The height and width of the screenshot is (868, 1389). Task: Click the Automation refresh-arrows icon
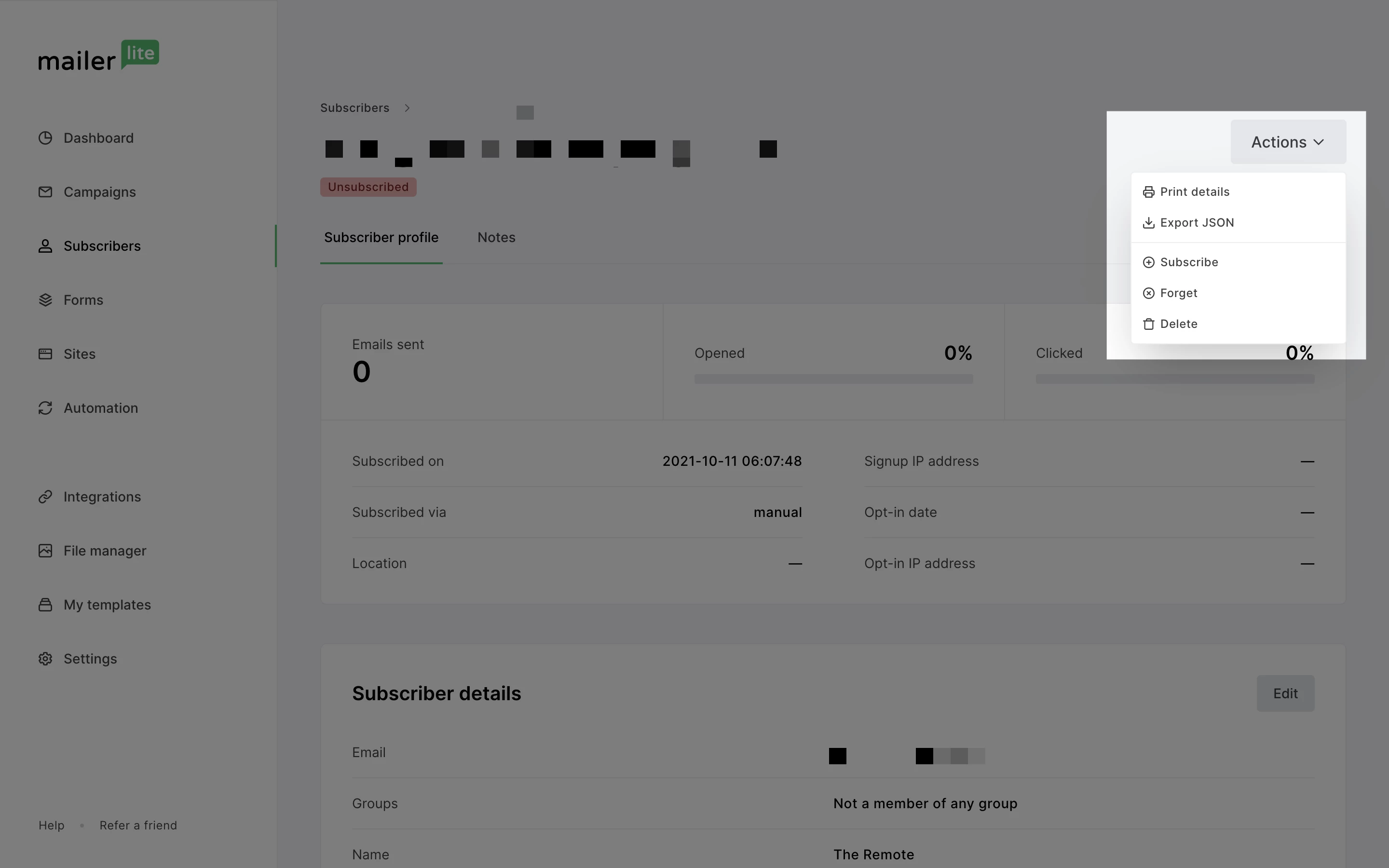tap(45, 407)
